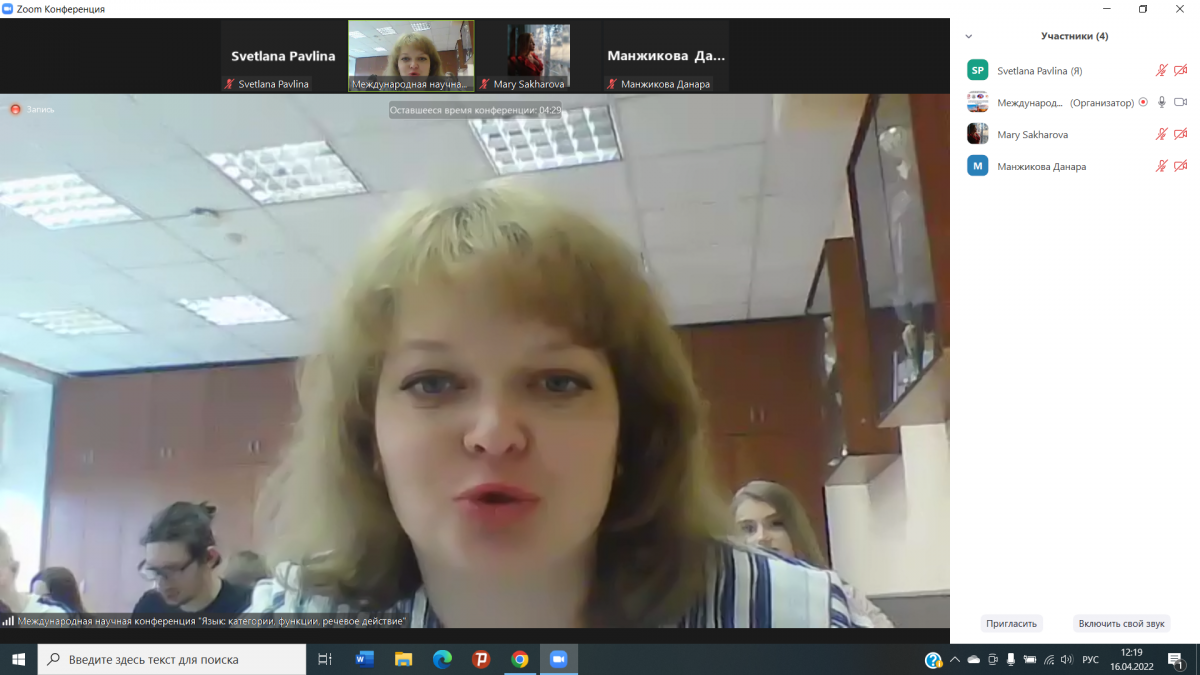The image size is (1200, 675).
Task: Click the Участники (4) panel title
Action: pyautogui.click(x=1074, y=36)
